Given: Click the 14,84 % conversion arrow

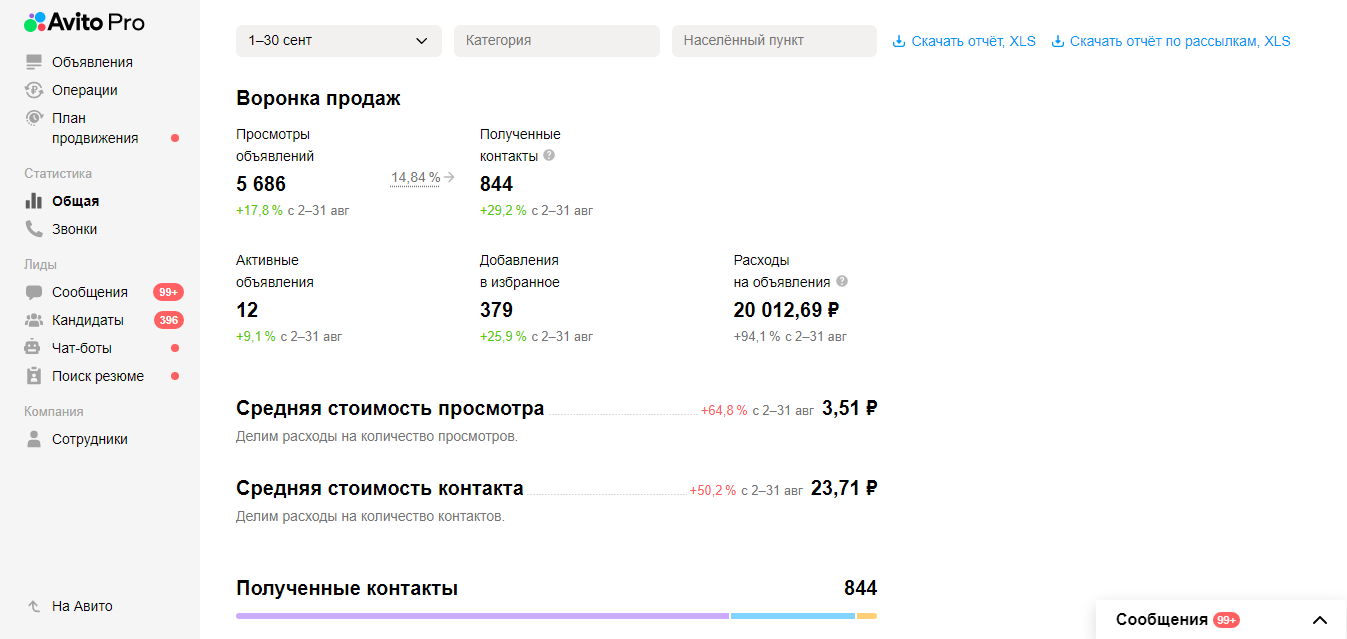Looking at the screenshot, I should (449, 177).
